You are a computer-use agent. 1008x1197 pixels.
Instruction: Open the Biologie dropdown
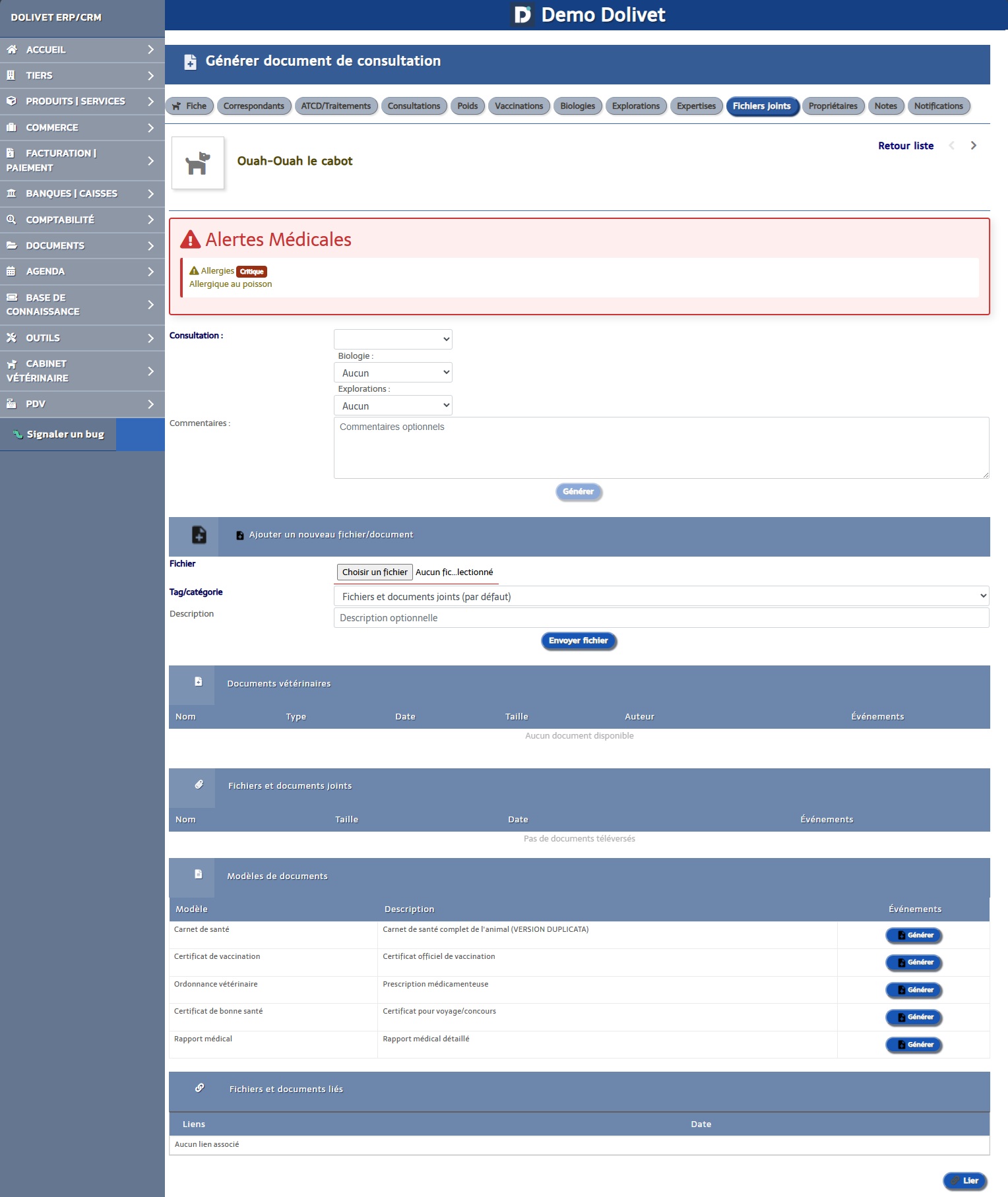[x=393, y=373]
